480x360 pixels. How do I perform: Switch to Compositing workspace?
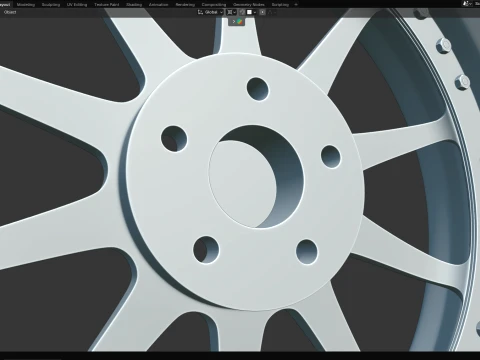tap(214, 5)
